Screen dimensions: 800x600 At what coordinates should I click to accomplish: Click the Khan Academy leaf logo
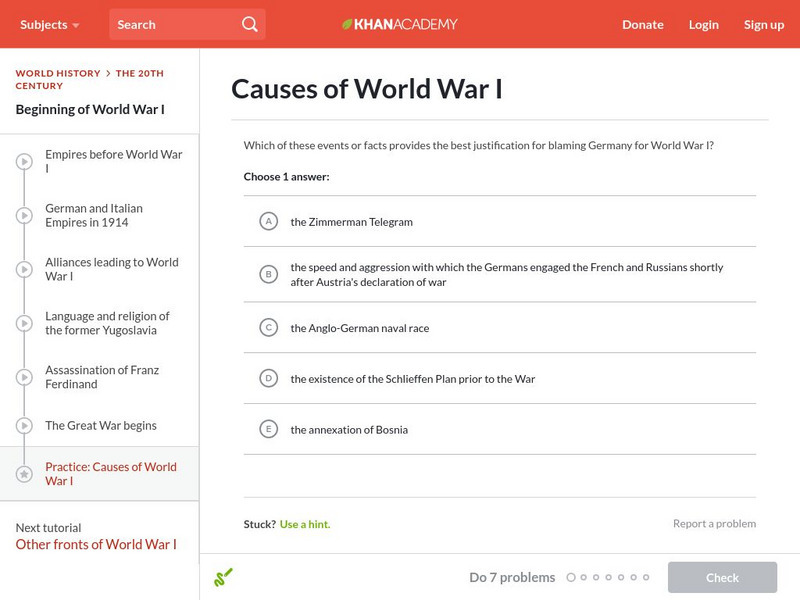(347, 23)
